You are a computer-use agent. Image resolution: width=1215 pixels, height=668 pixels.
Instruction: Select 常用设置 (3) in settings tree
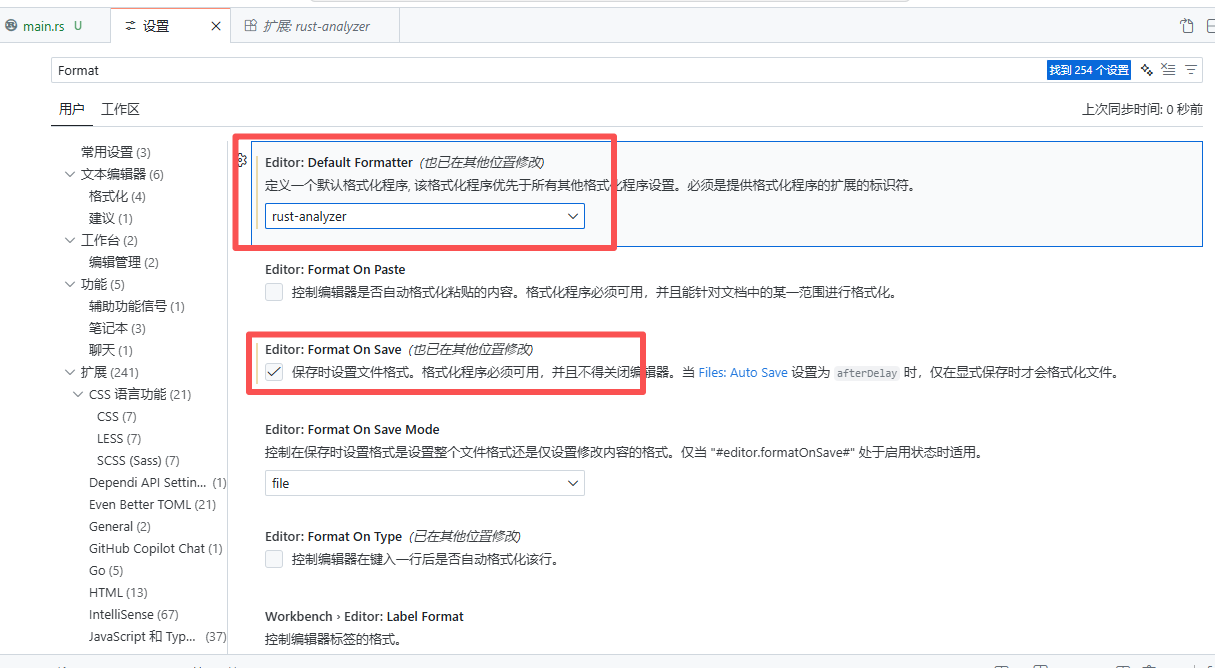pyautogui.click(x=115, y=152)
